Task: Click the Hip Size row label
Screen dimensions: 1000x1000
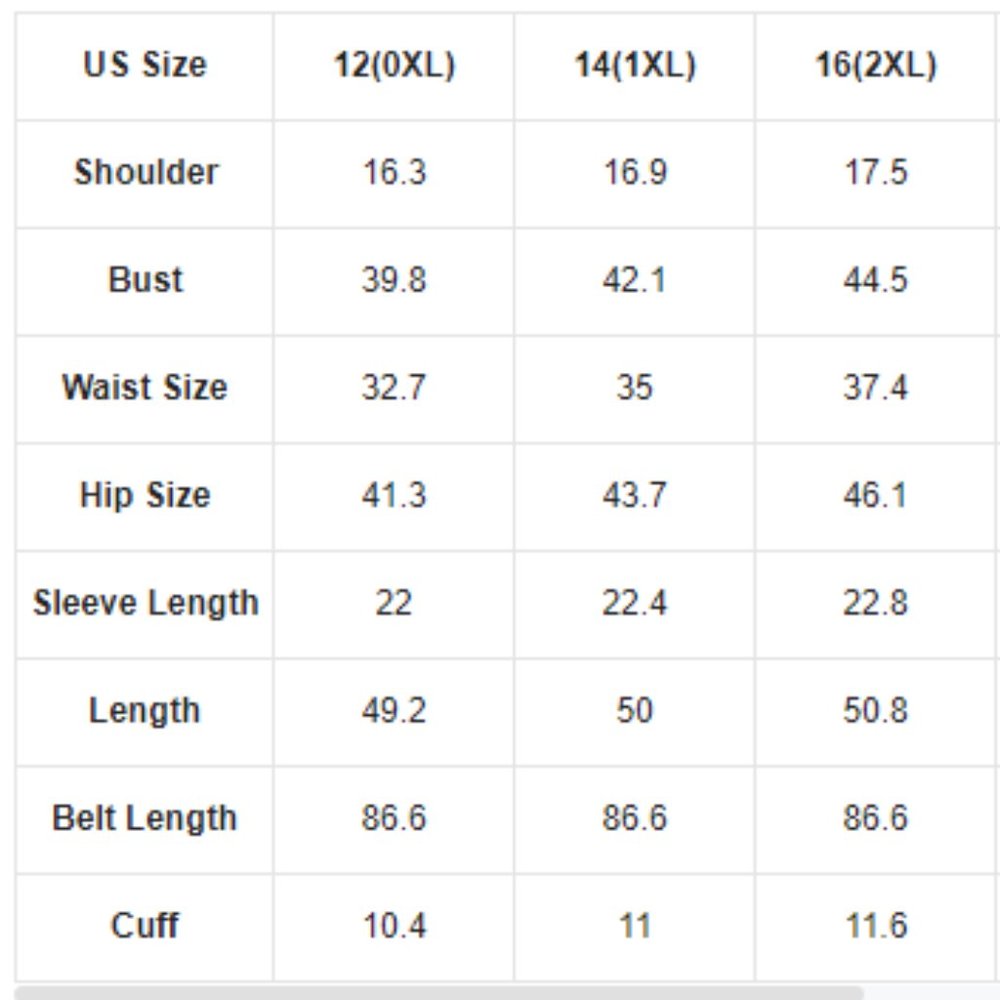Action: (x=145, y=495)
